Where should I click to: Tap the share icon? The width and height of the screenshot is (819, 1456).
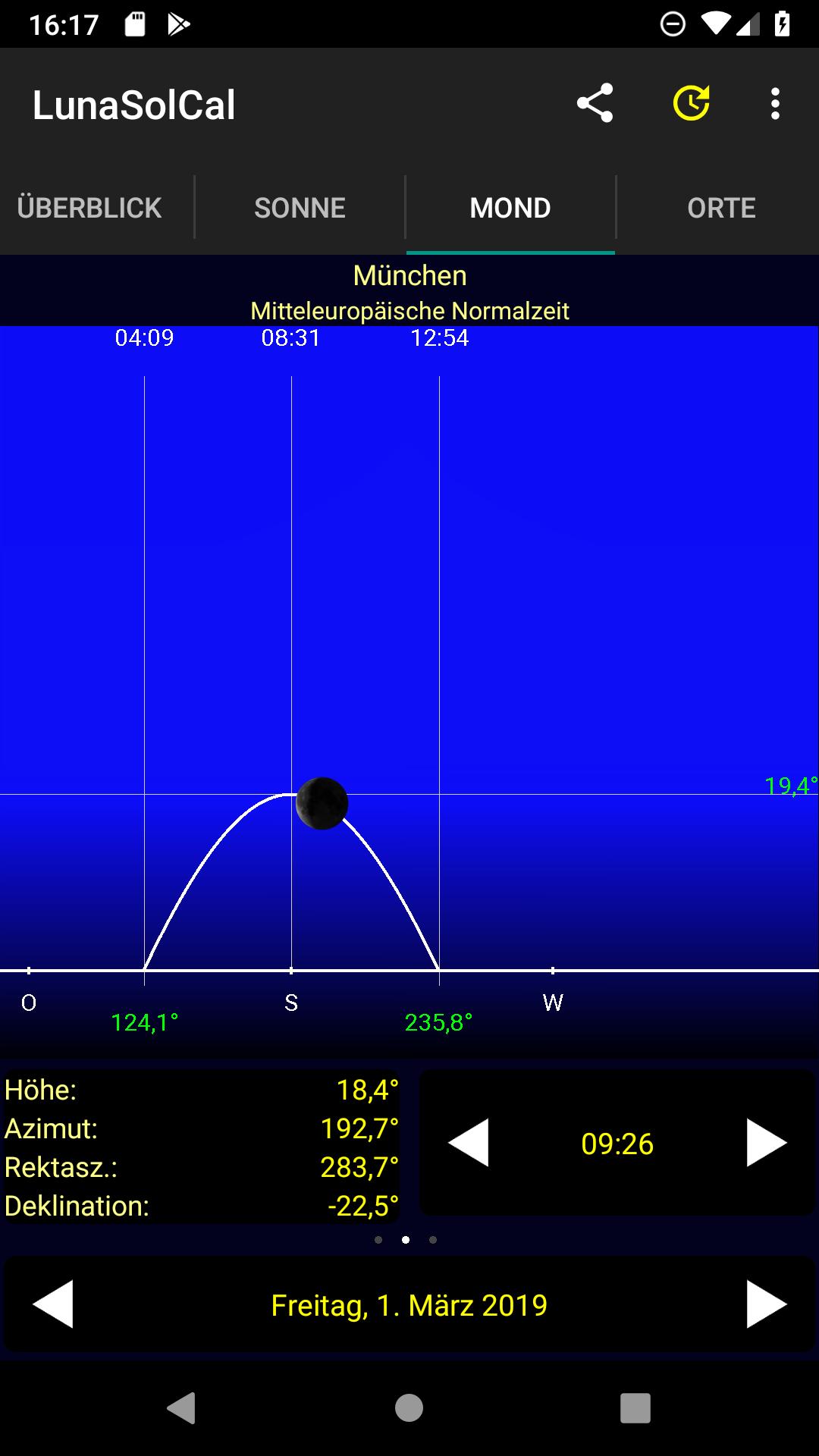click(x=595, y=104)
